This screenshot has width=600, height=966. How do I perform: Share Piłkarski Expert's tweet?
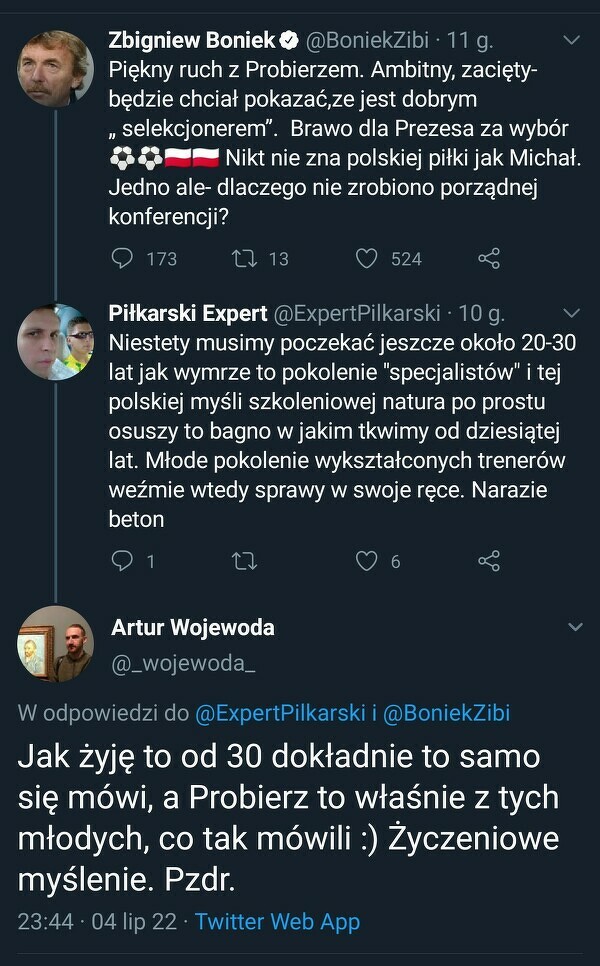click(x=489, y=561)
